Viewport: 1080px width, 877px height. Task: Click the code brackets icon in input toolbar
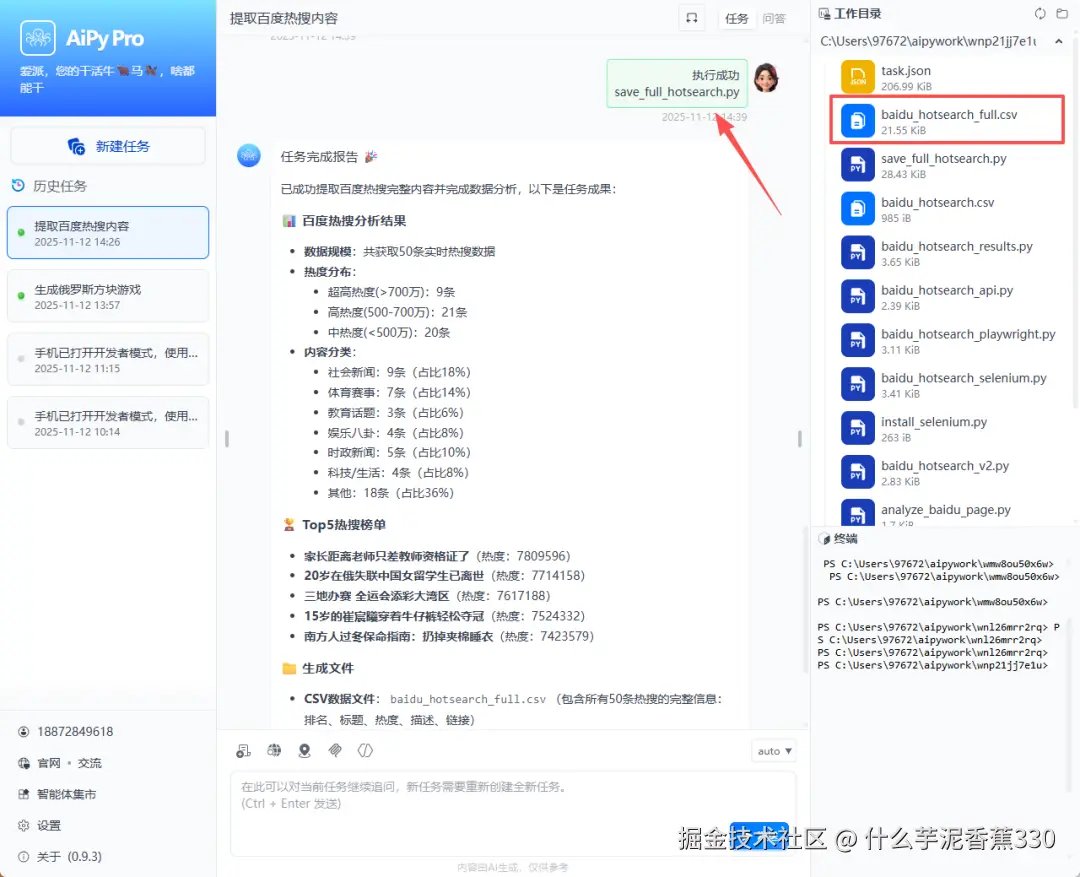(x=365, y=750)
